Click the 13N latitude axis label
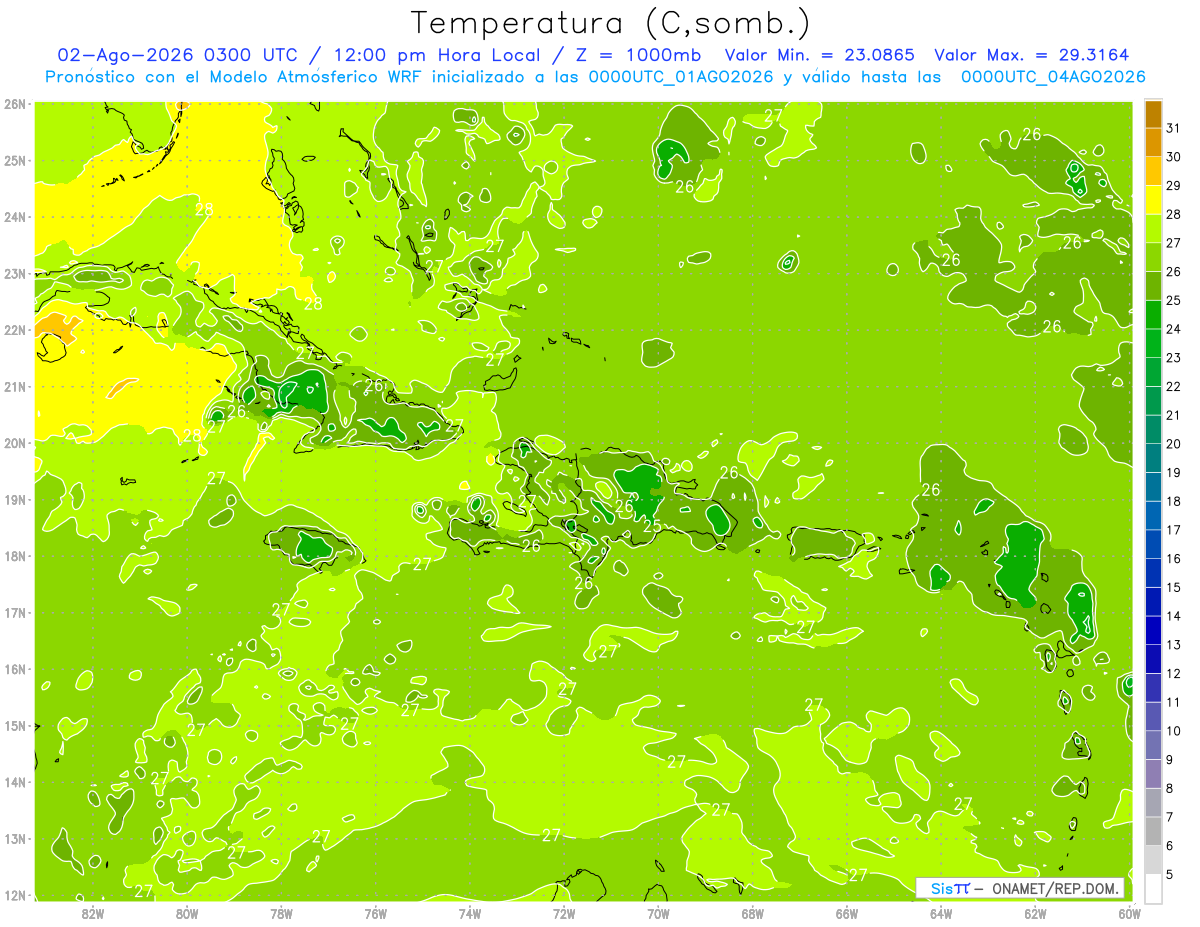1200x927 pixels. point(15,839)
